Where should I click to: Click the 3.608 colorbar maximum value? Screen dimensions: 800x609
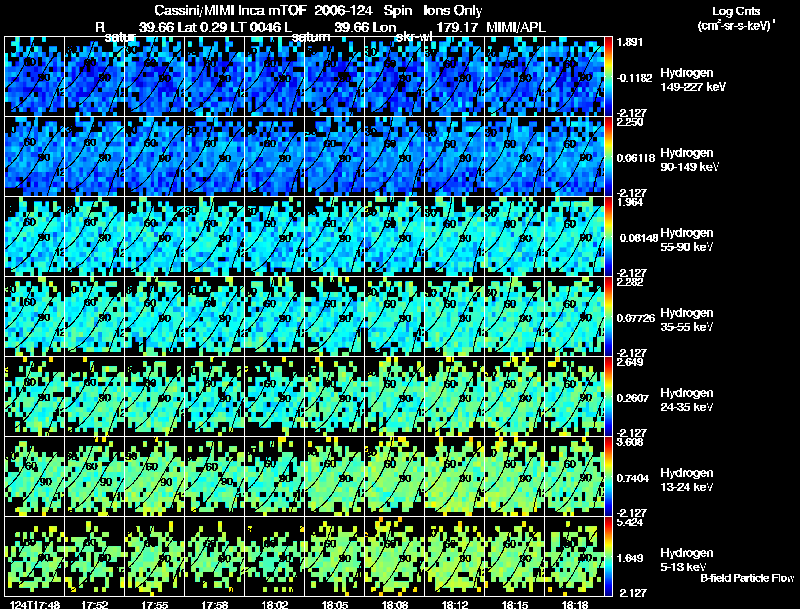pos(630,442)
